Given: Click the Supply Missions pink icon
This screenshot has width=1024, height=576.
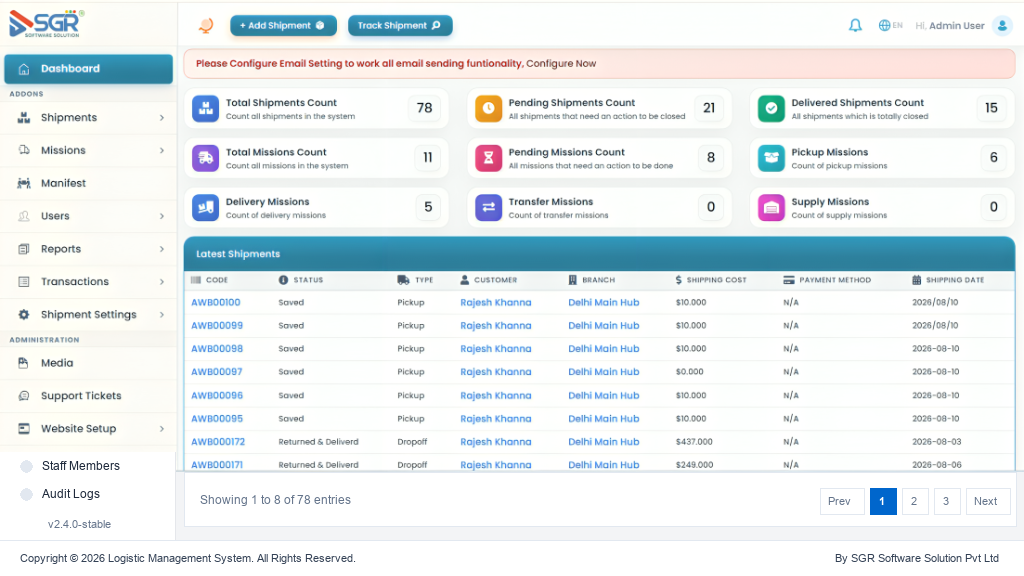Looking at the screenshot, I should click(771, 208).
